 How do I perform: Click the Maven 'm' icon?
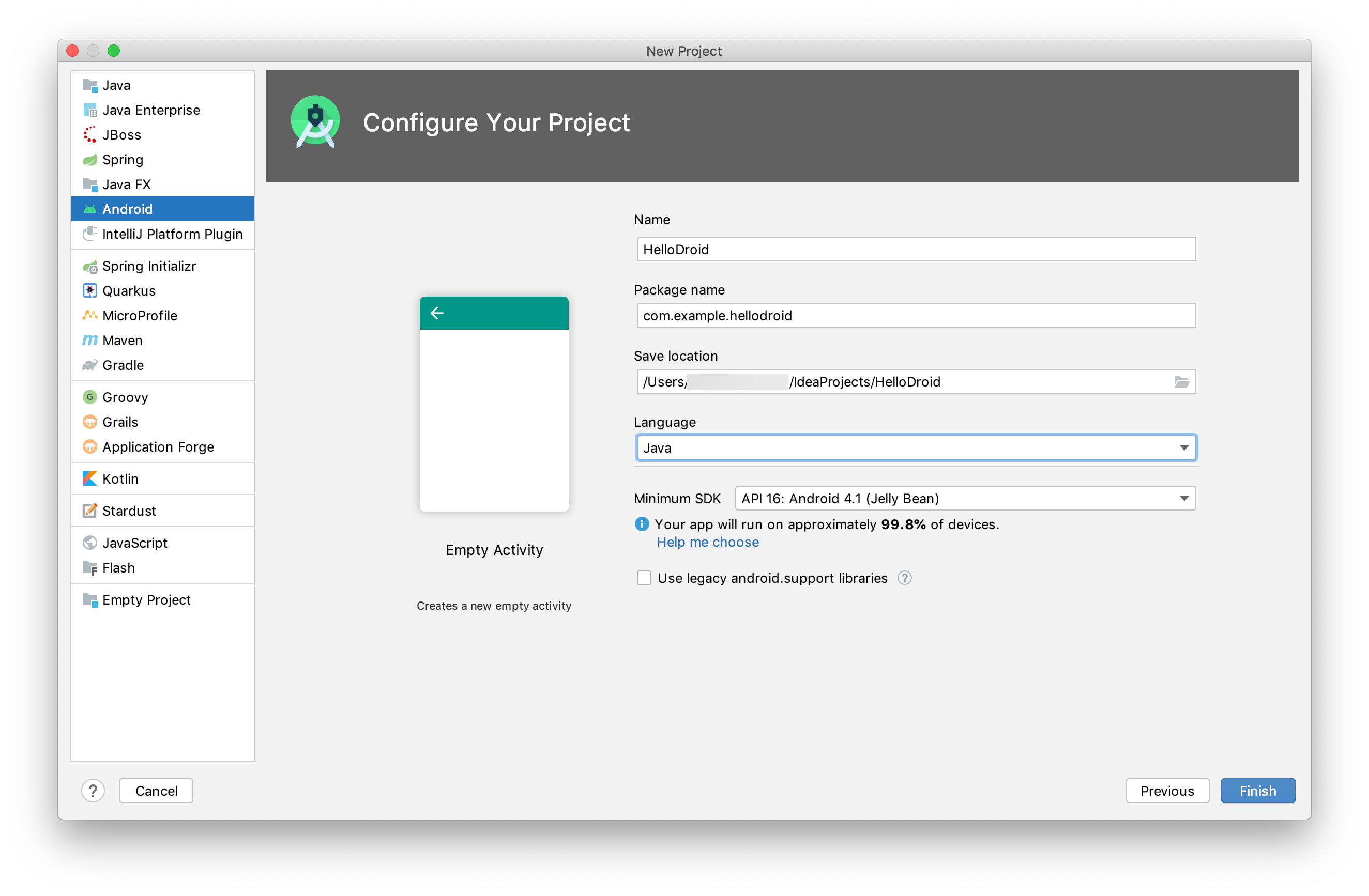(x=90, y=340)
